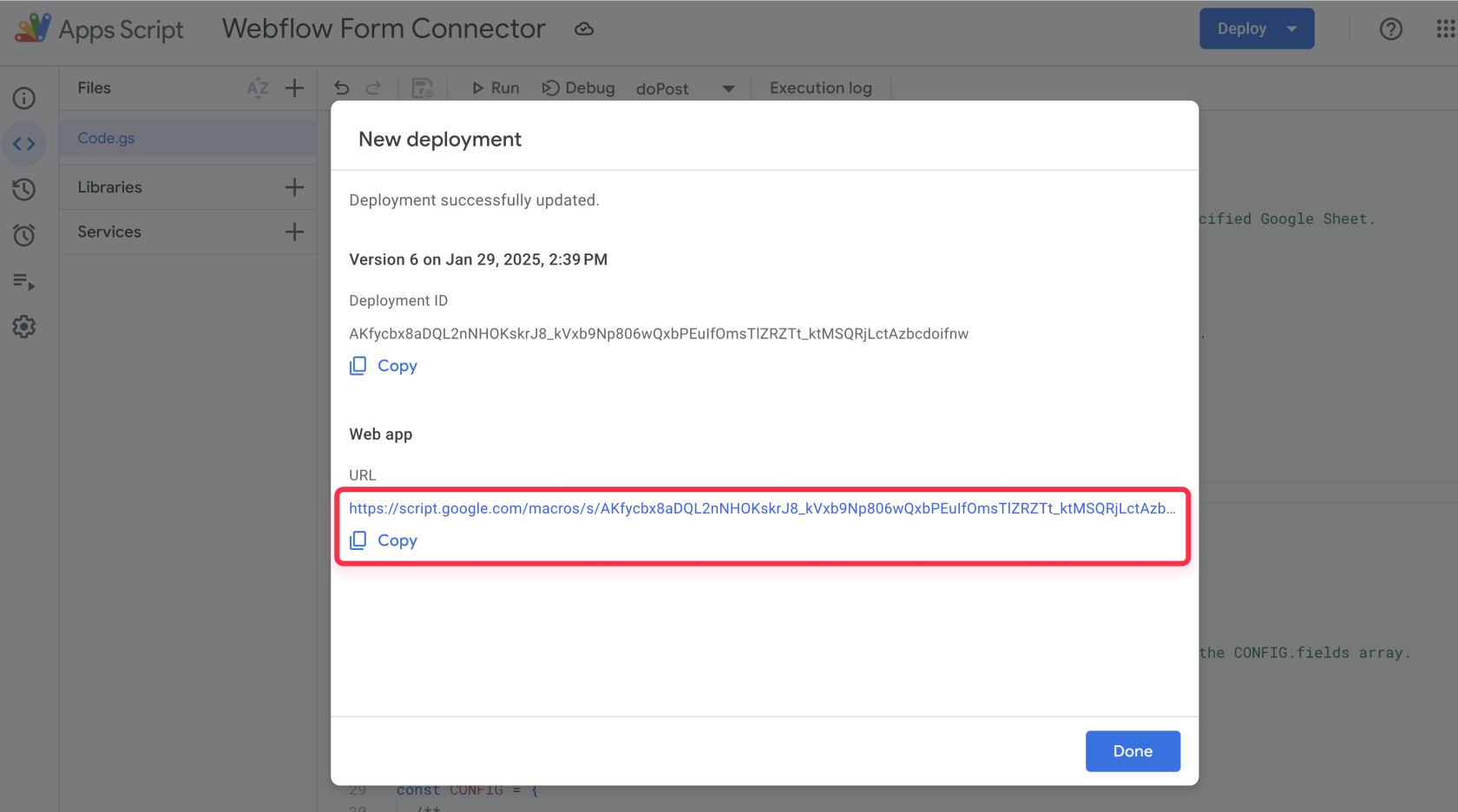
Task: Click Copy text for Web app URL
Action: (x=397, y=540)
